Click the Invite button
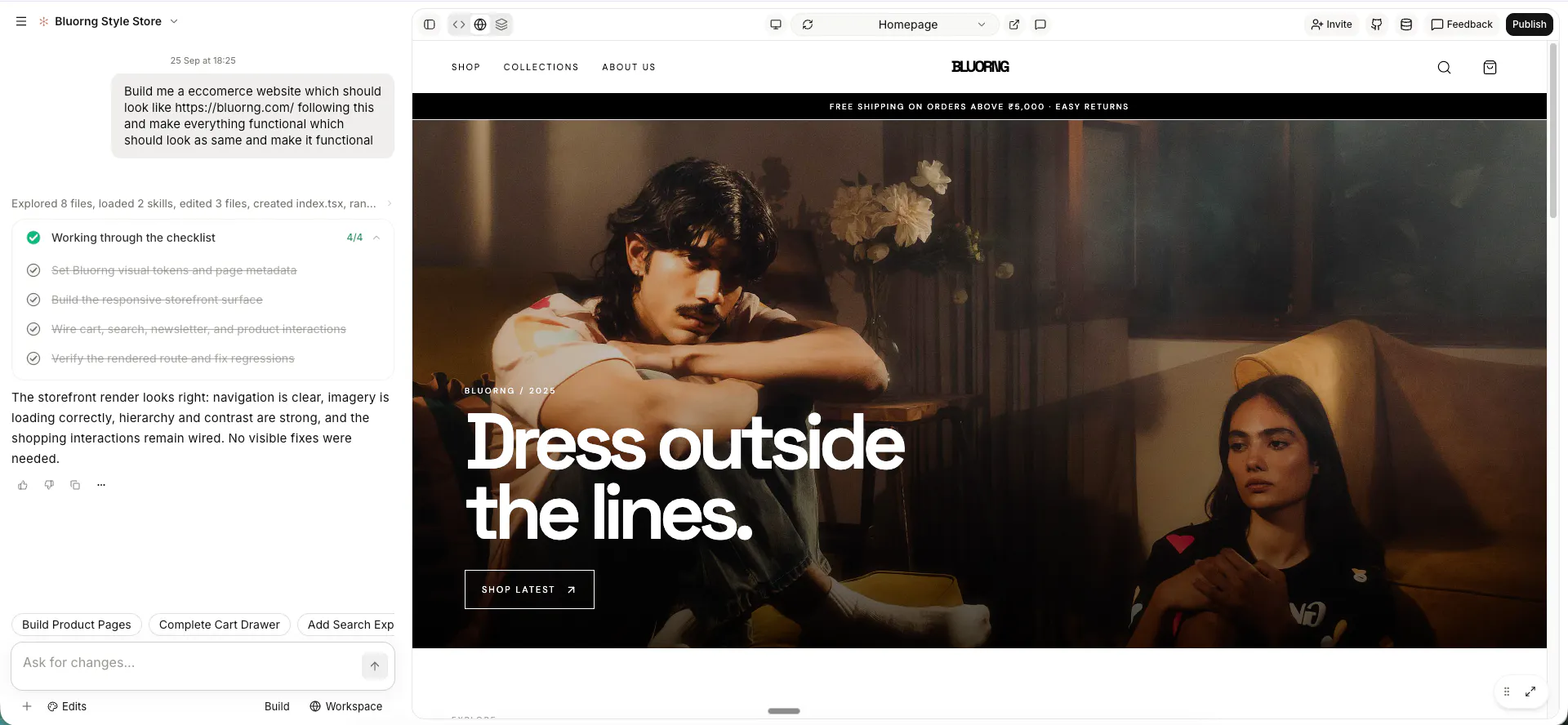1568x725 pixels. (1331, 24)
